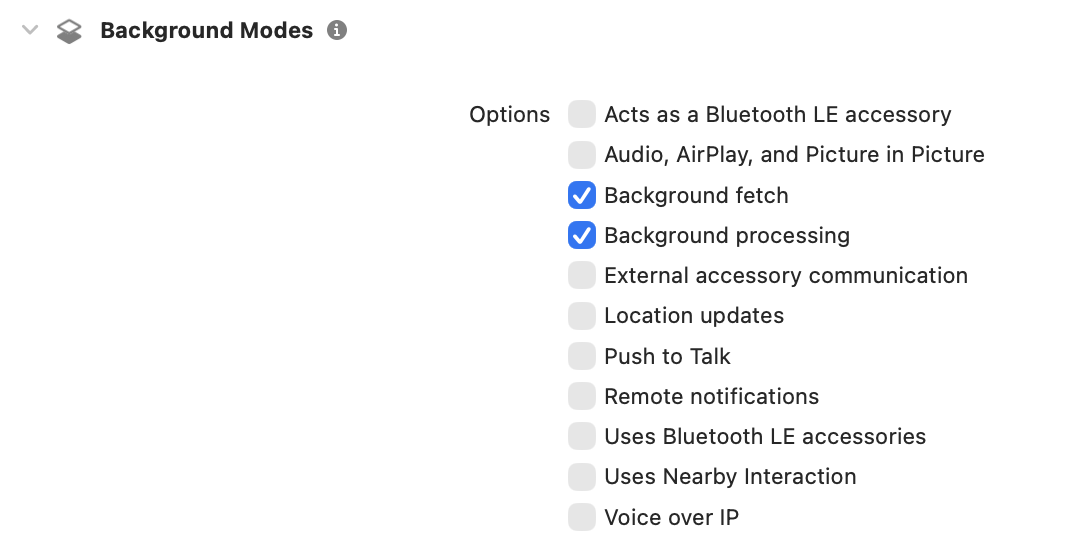Click the Options label text
Image resolution: width=1074 pixels, height=556 pixels.
pyautogui.click(x=509, y=115)
